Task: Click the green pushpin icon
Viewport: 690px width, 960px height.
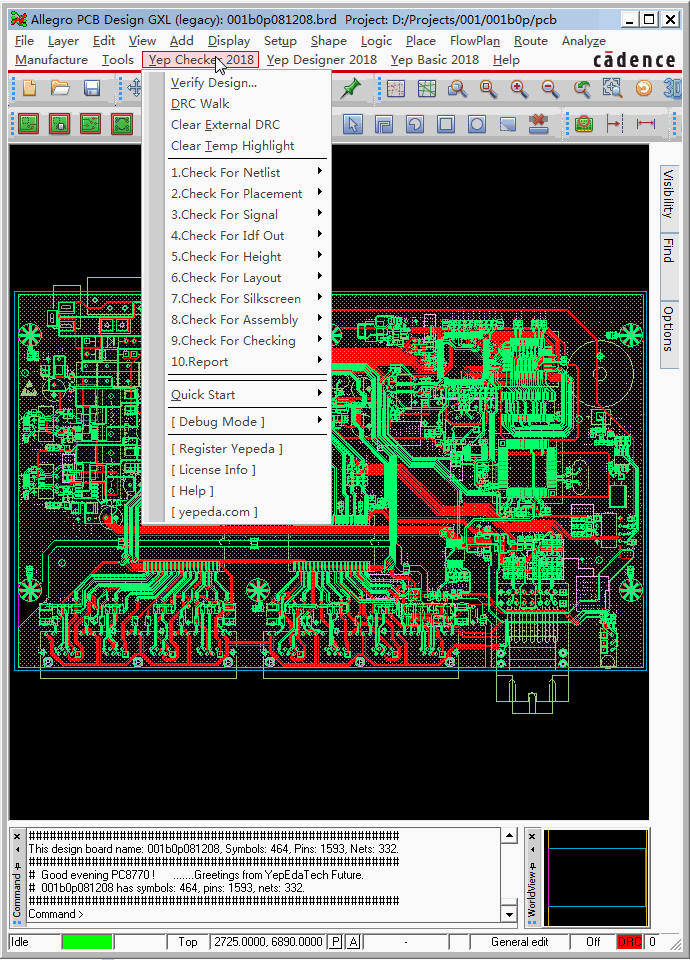Action: (351, 89)
